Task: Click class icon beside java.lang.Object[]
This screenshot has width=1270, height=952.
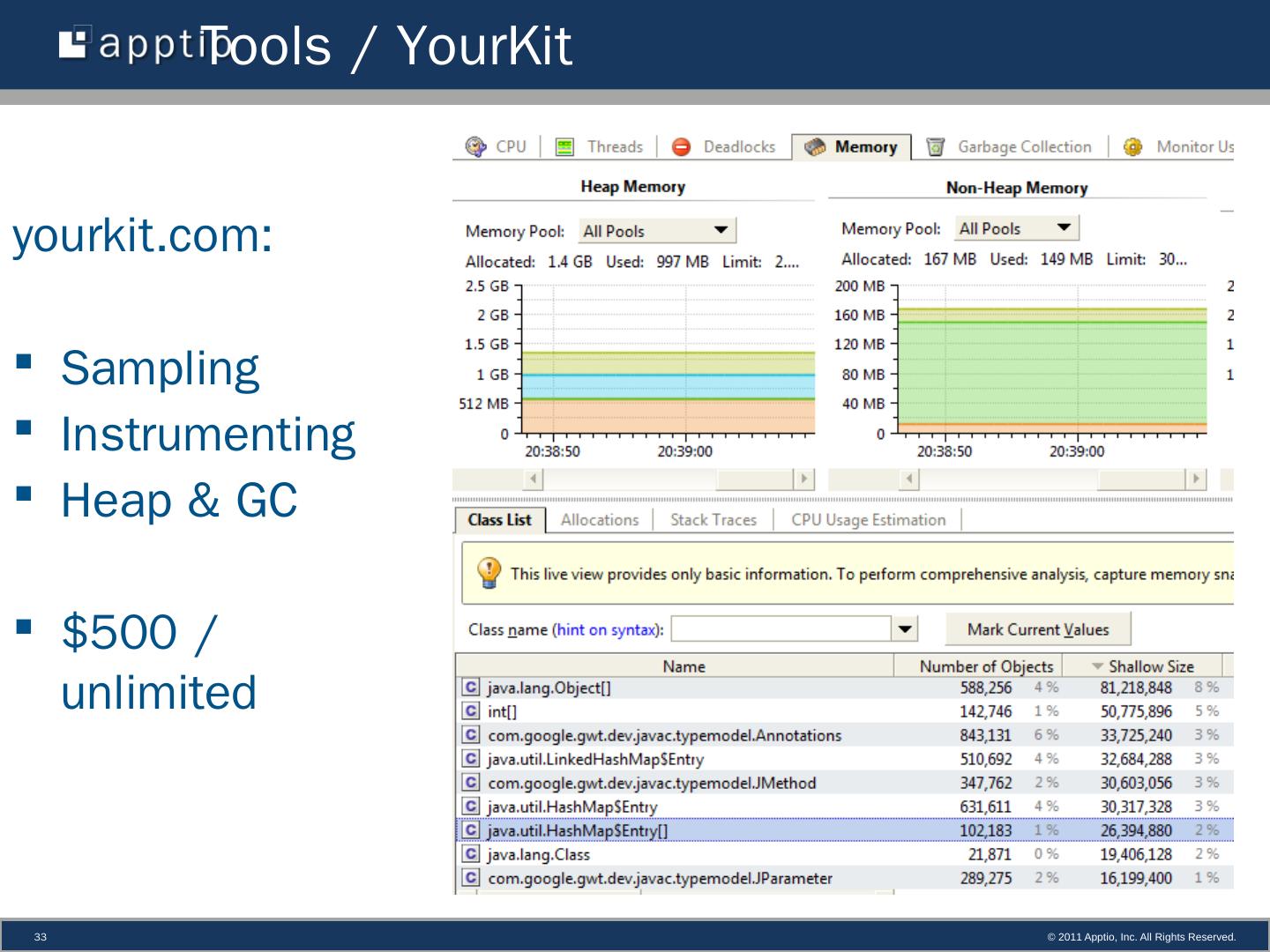Action: click(x=471, y=688)
